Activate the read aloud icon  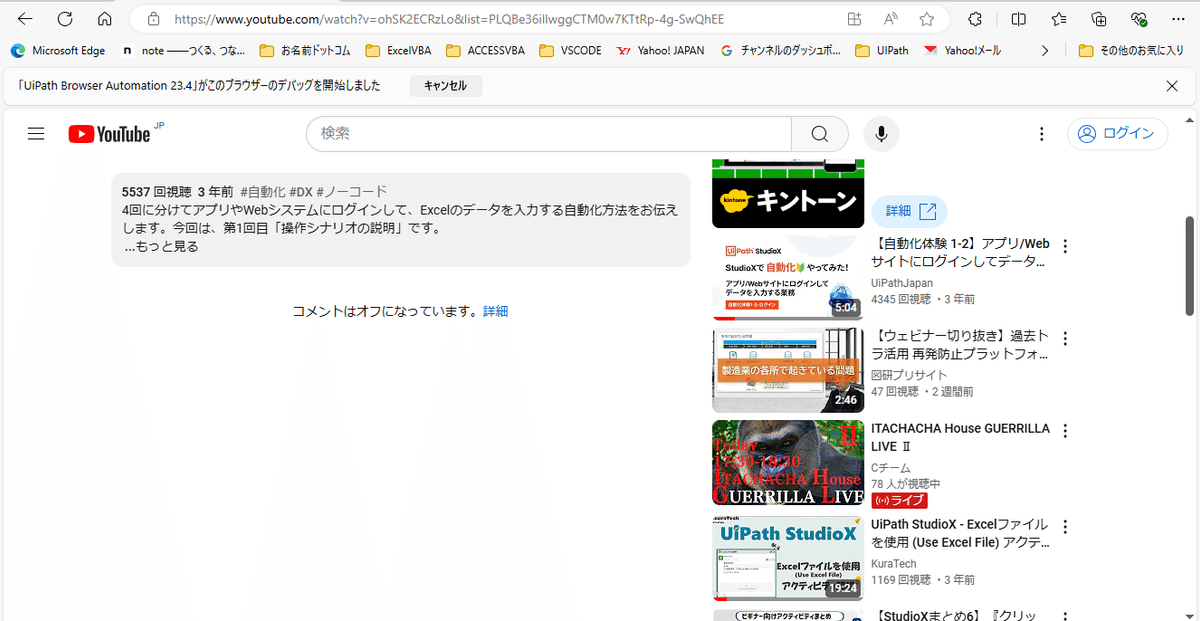[x=890, y=19]
